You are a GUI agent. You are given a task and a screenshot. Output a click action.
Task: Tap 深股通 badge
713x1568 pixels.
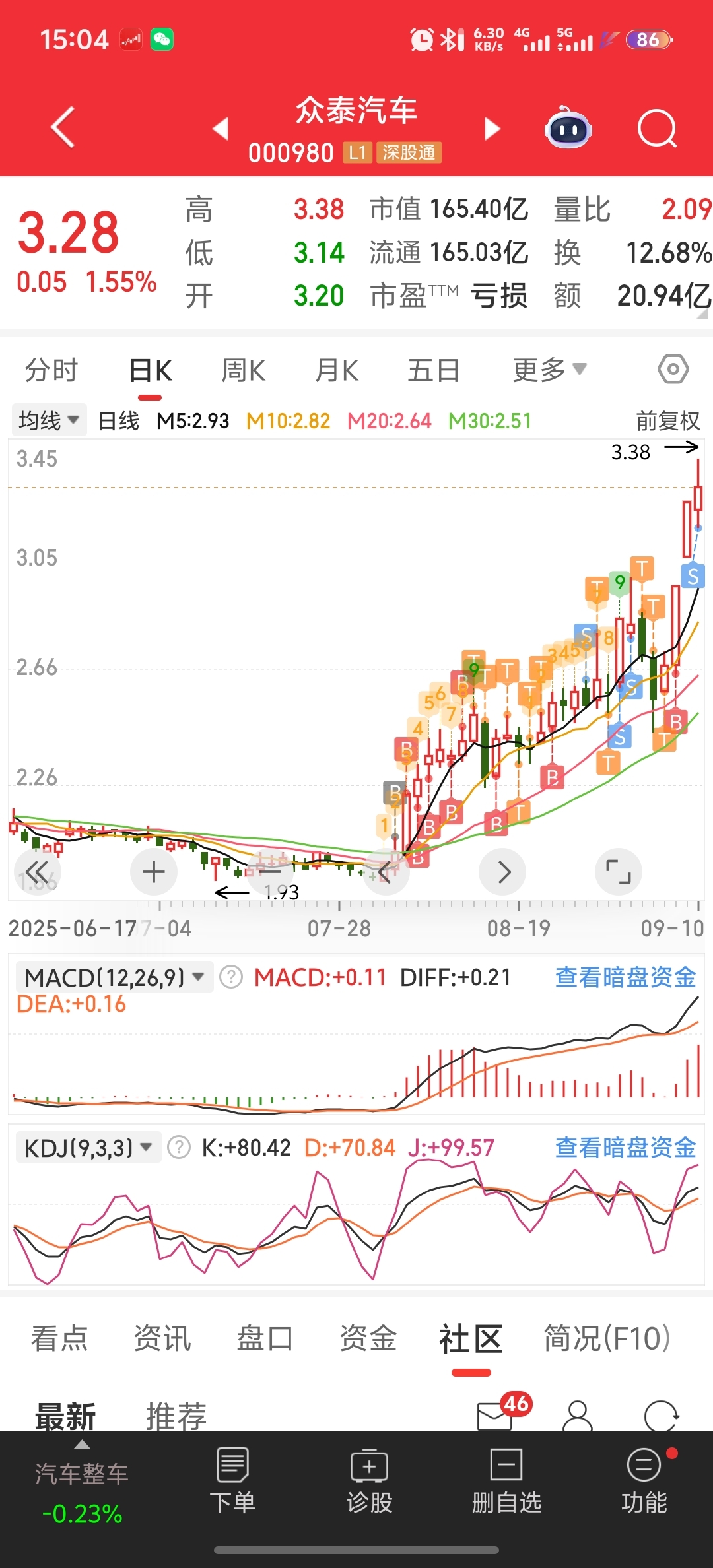click(409, 153)
